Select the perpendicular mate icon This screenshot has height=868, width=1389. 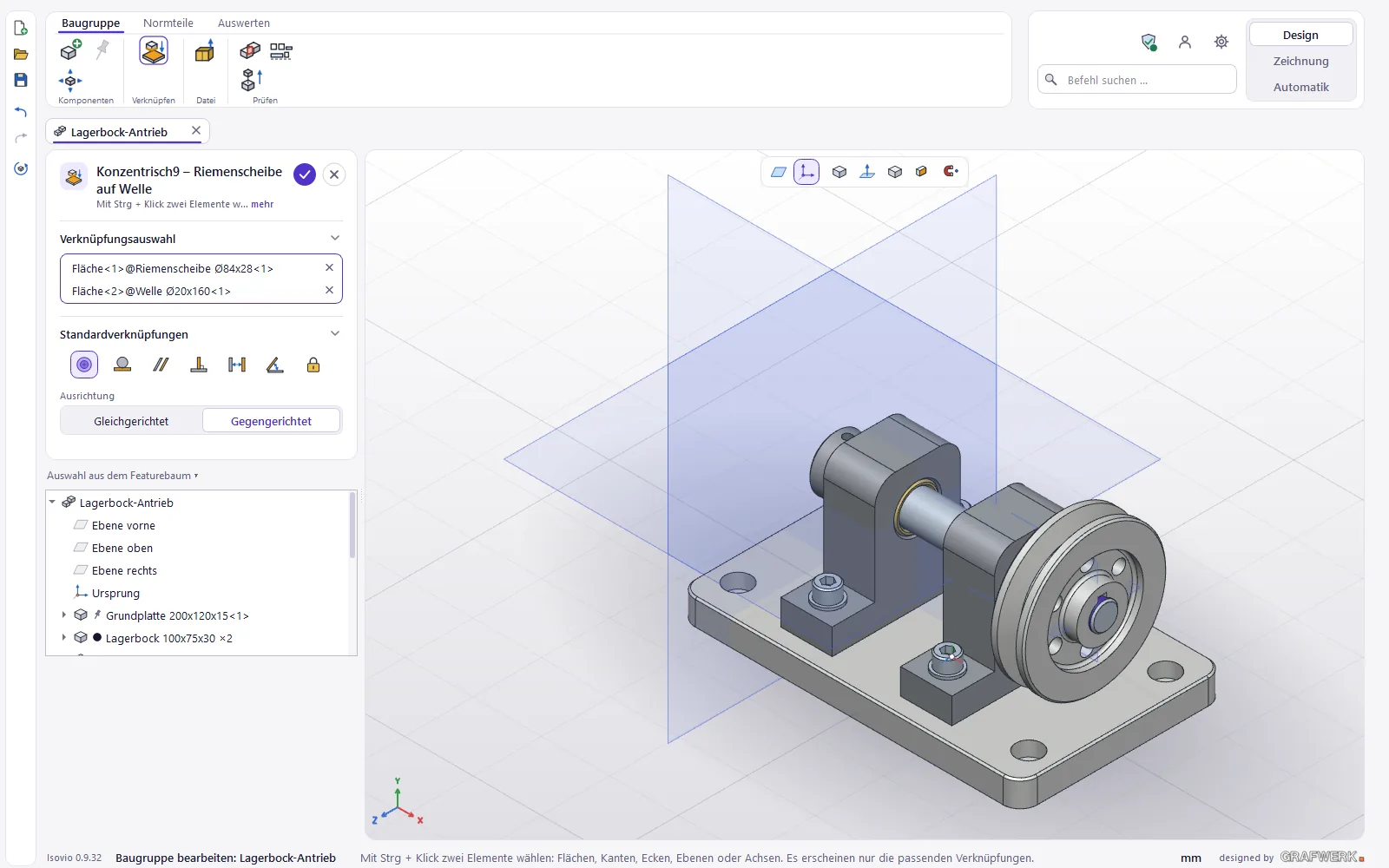coord(199,365)
